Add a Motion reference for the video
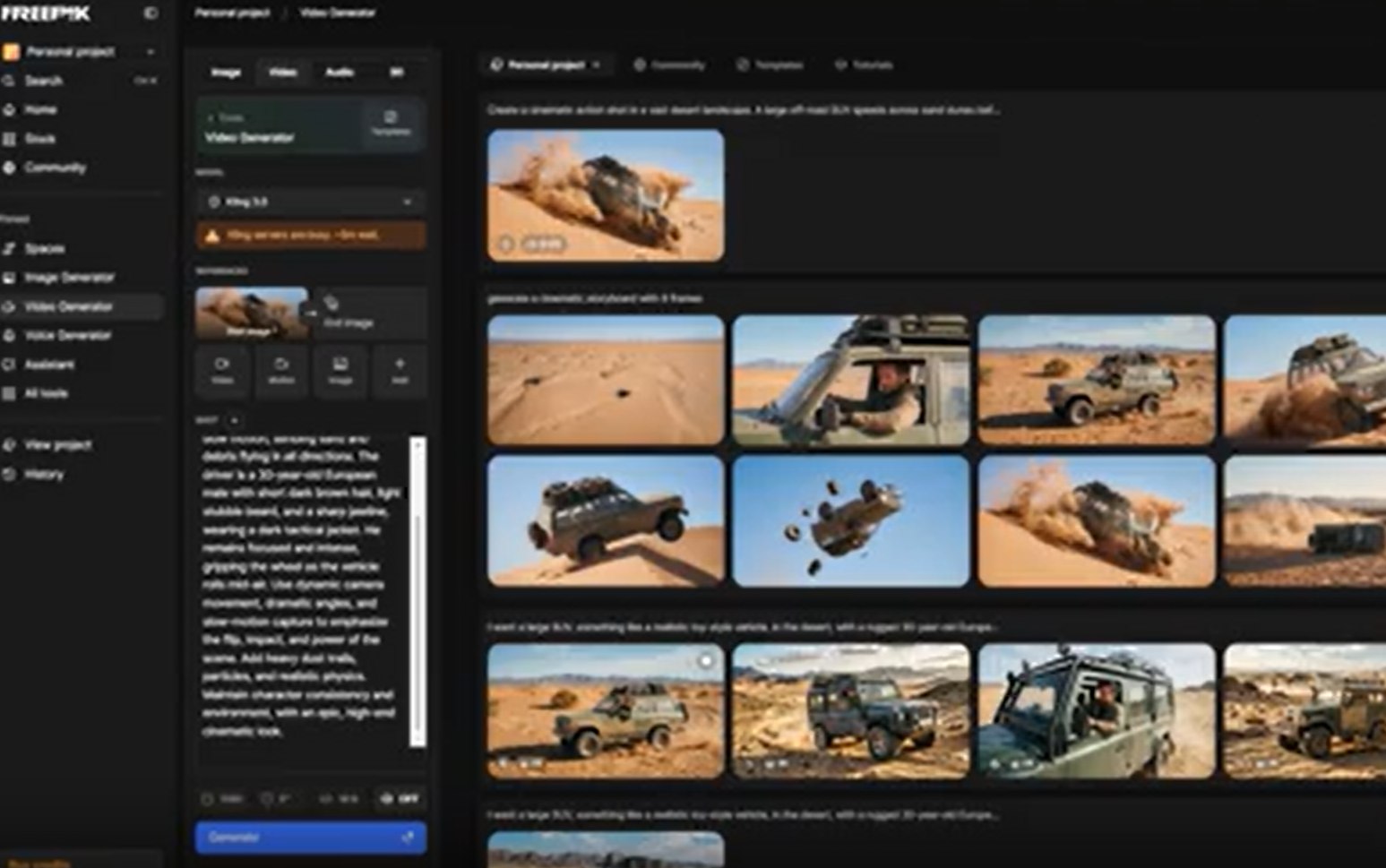This screenshot has height=868, width=1386. tap(281, 370)
